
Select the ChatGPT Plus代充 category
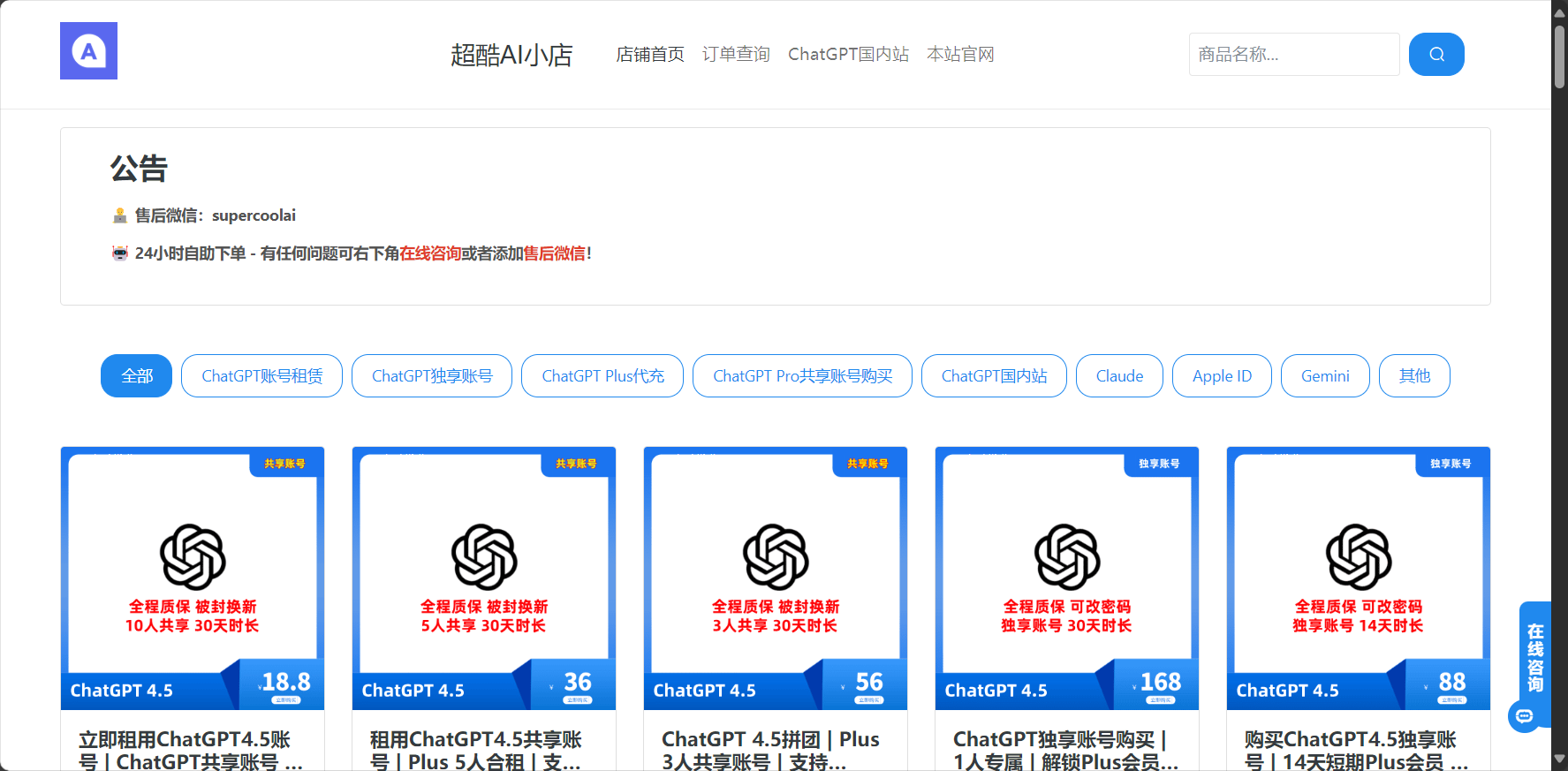[602, 376]
